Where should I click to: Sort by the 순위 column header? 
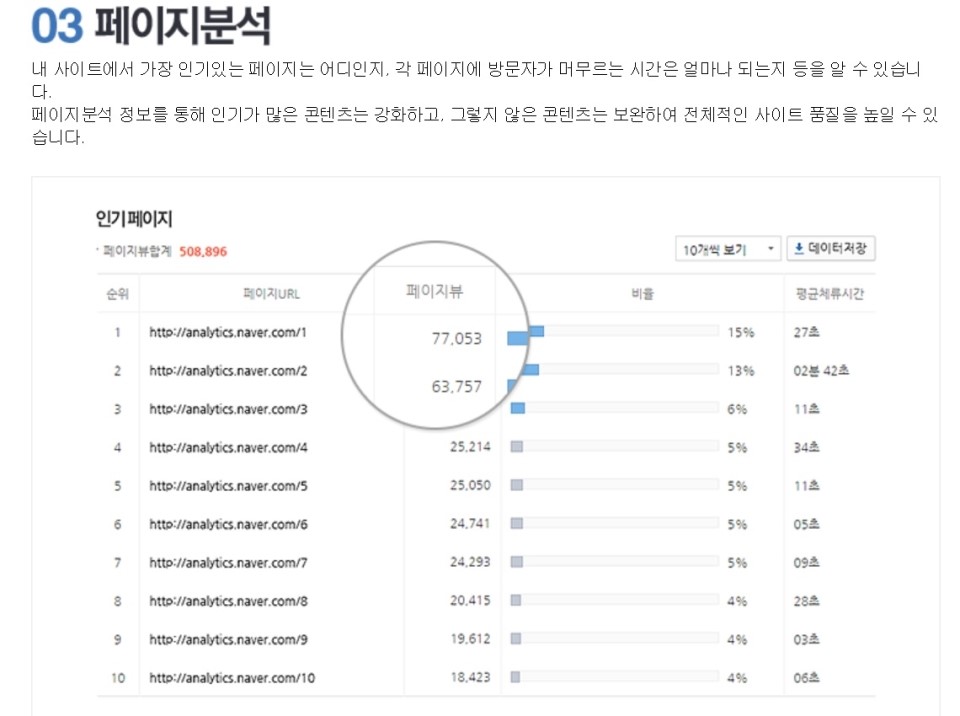[x=118, y=294]
